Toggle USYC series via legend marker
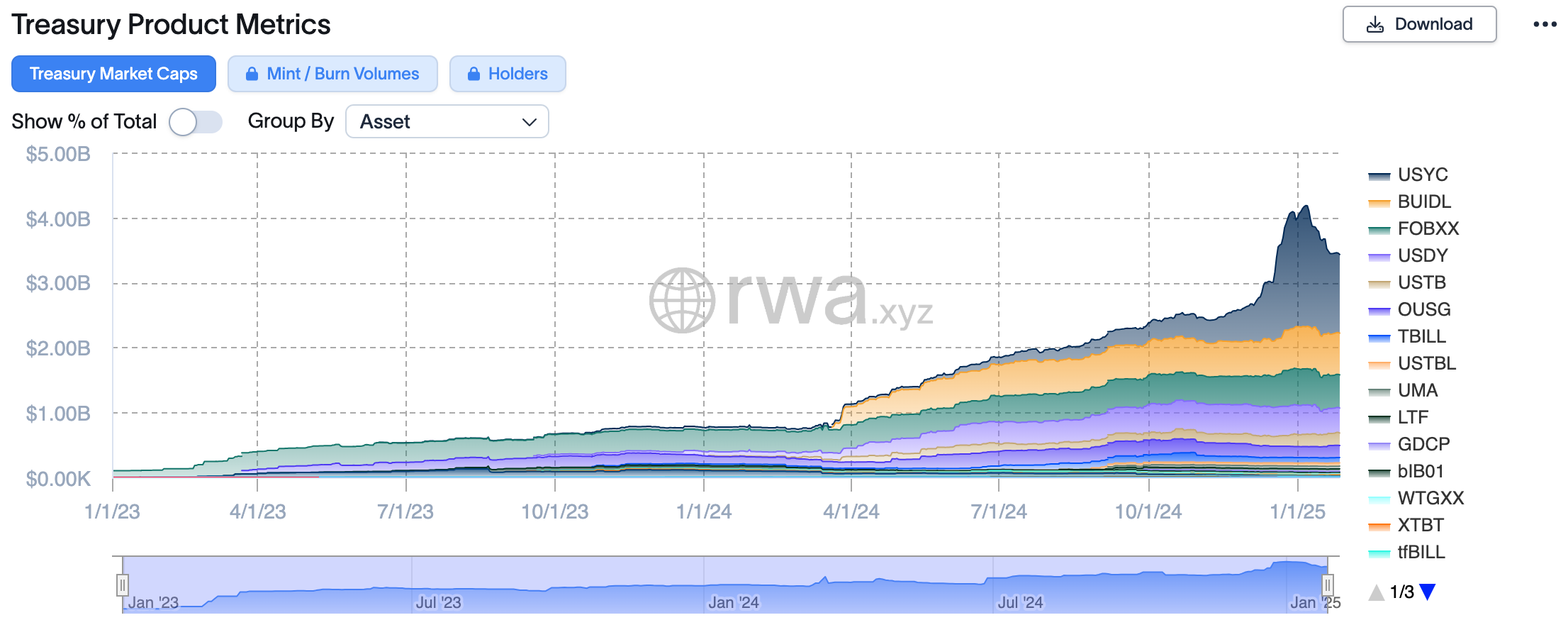1568x620 pixels. click(1379, 175)
